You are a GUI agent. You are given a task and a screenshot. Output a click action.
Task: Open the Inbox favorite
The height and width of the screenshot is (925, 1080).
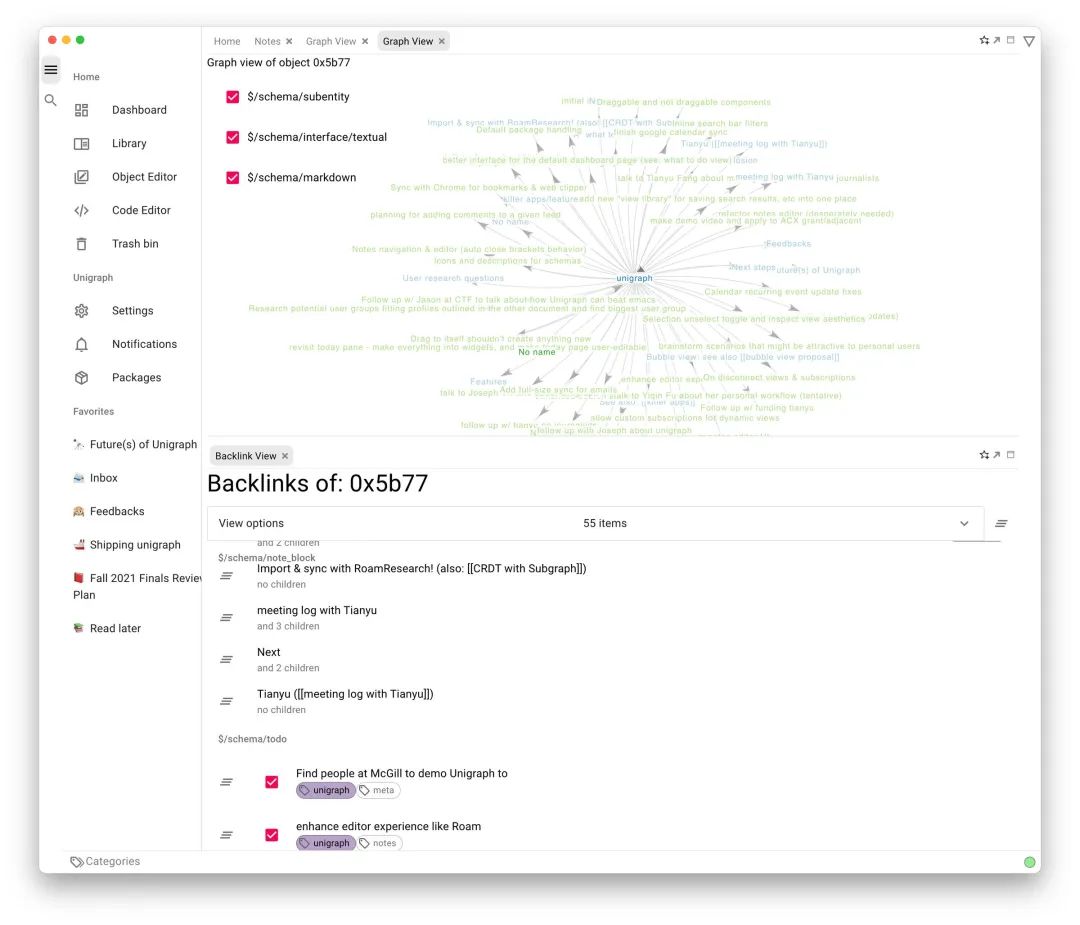(95, 478)
